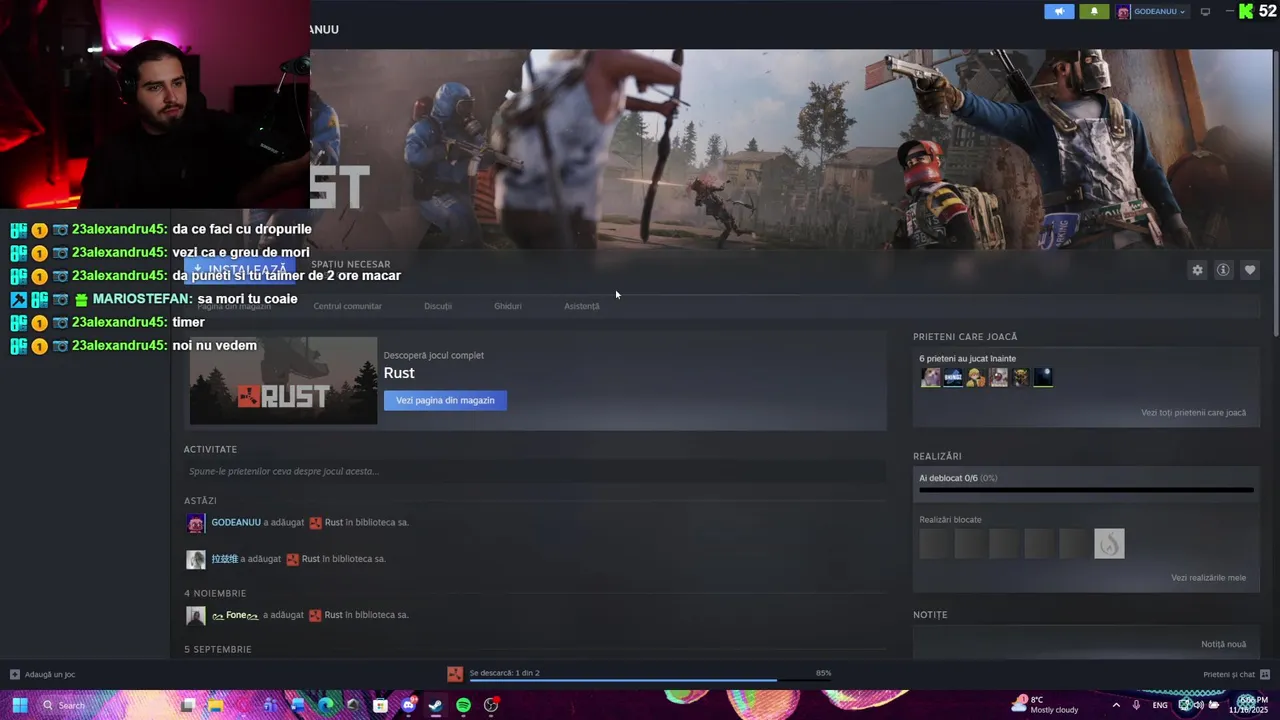Click third friend avatar in Prieteni care joacă
Image resolution: width=1280 pixels, height=720 pixels.
976,377
